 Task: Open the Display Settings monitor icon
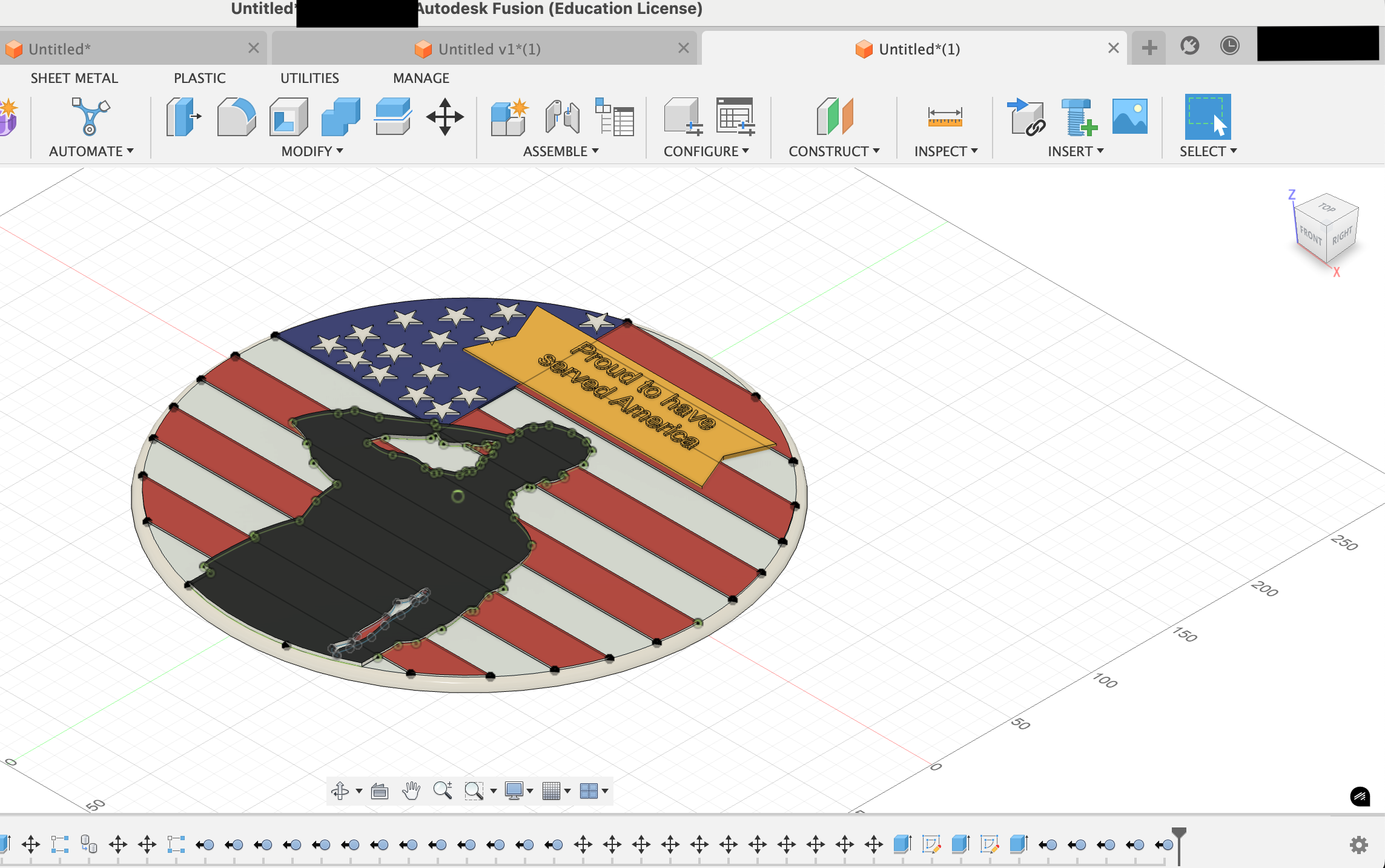[514, 791]
